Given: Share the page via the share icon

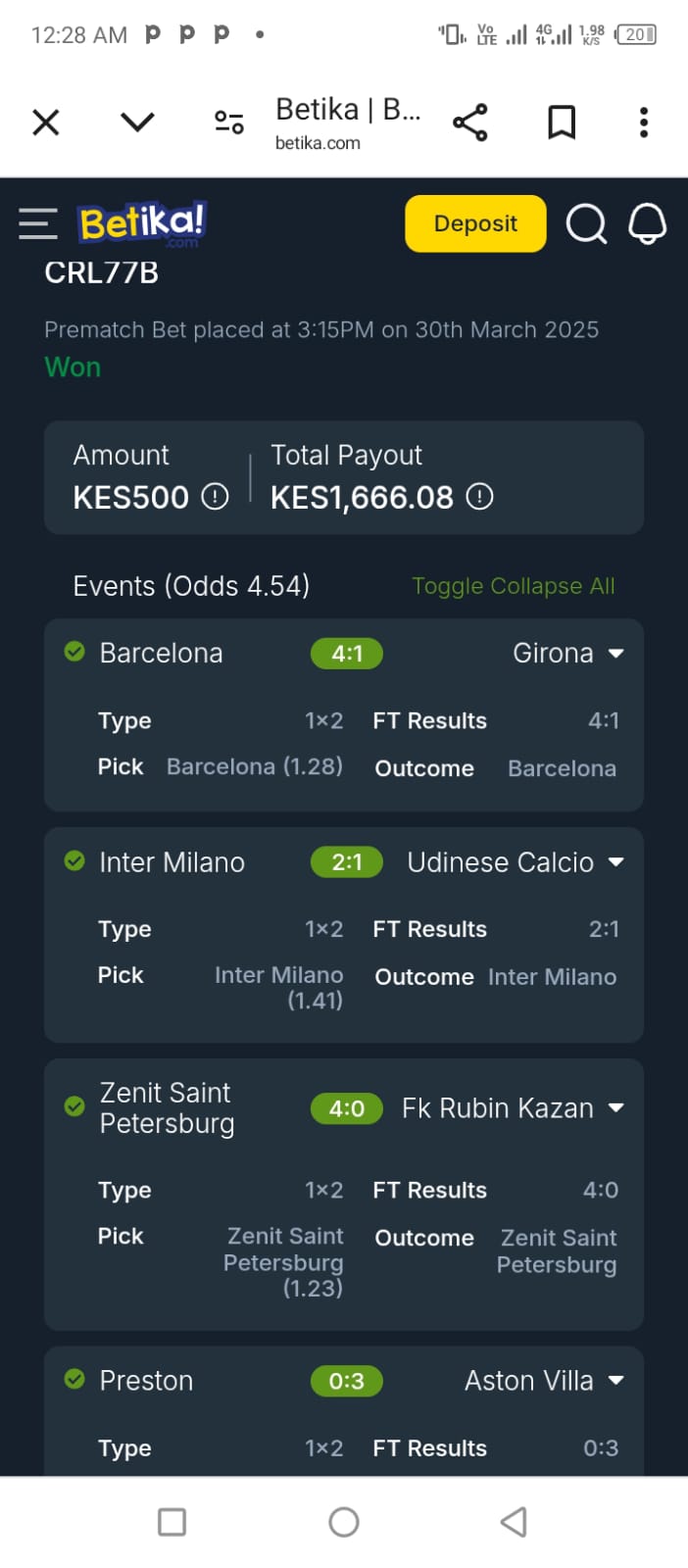Looking at the screenshot, I should click(470, 122).
